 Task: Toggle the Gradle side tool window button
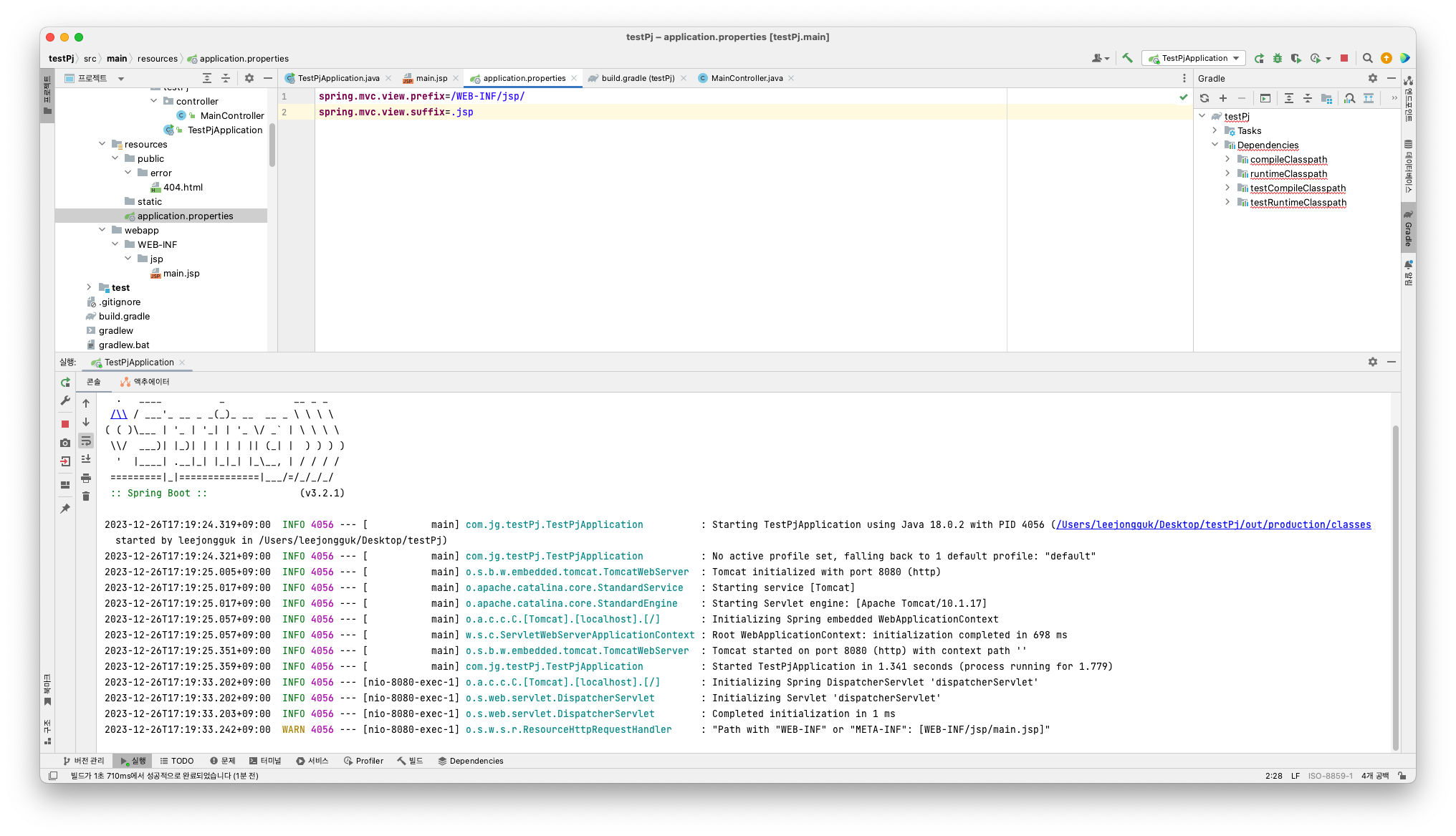click(1408, 228)
